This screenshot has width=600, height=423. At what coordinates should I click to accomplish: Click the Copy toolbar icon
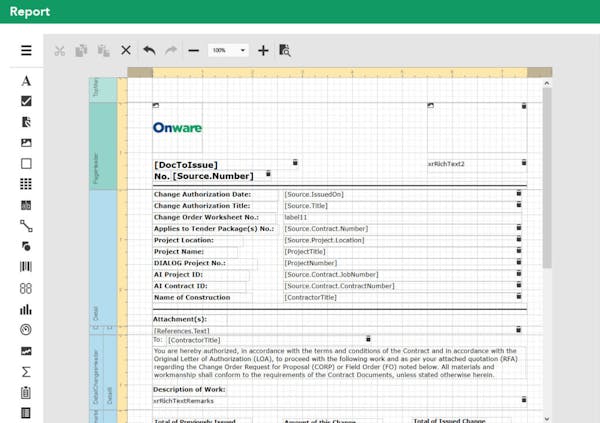tap(81, 51)
